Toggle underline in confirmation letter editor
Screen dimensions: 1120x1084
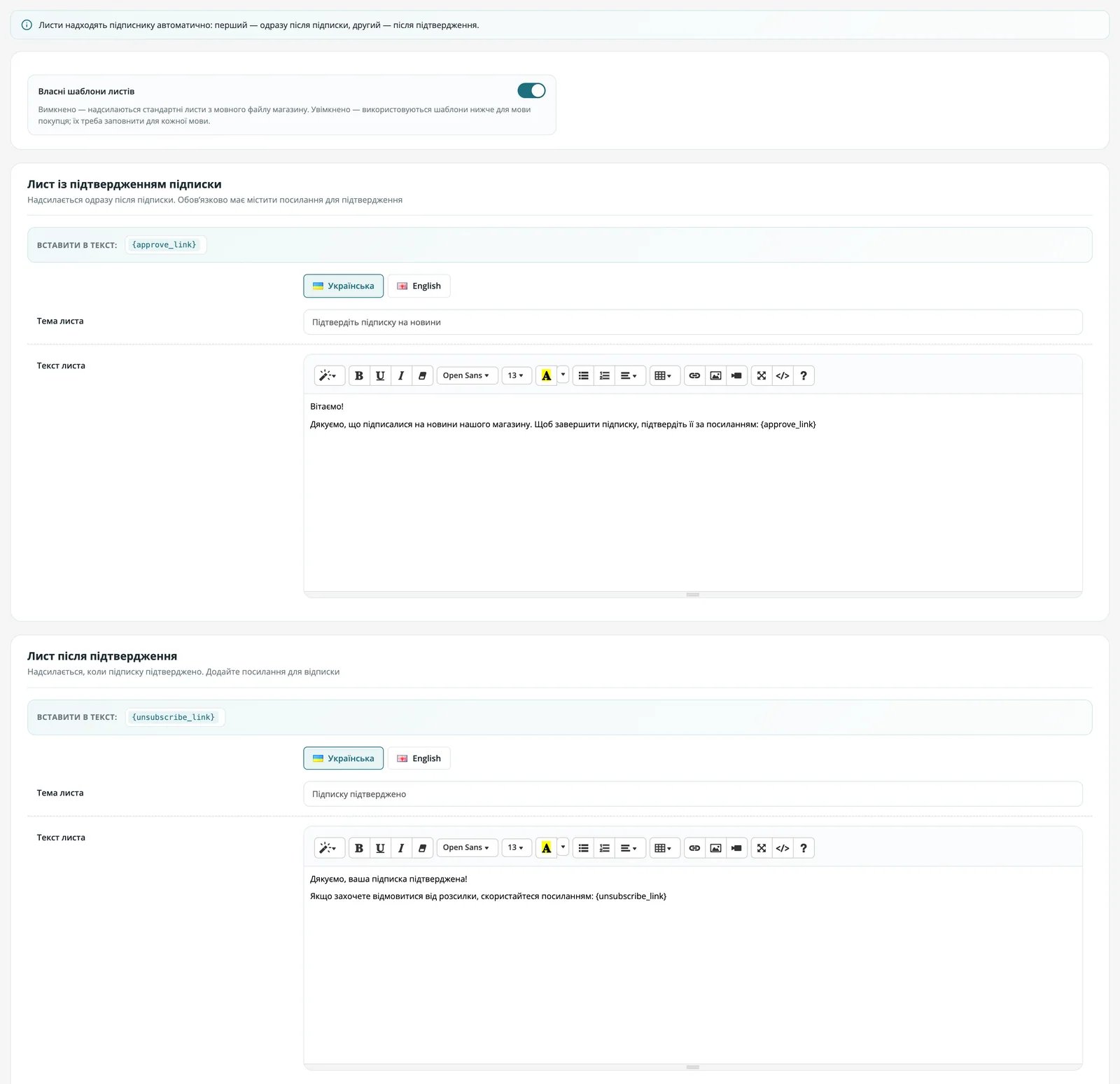click(x=380, y=376)
